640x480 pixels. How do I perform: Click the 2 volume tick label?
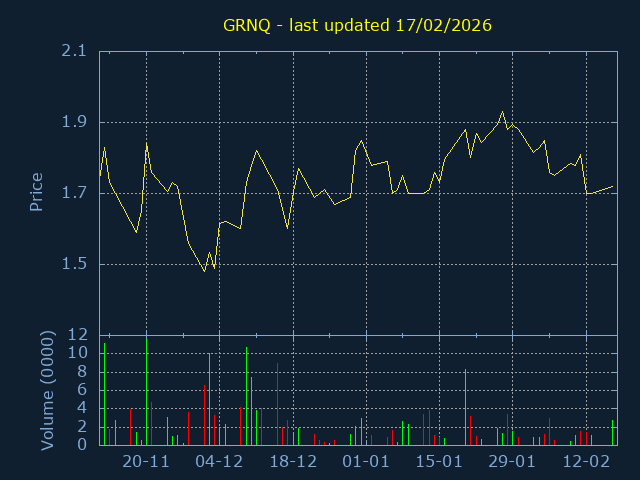click(83, 427)
